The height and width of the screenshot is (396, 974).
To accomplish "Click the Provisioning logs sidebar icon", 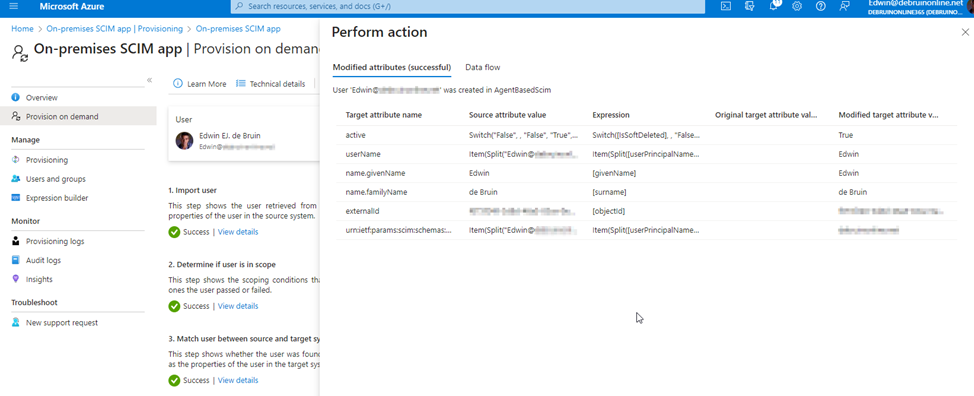I will [x=16, y=241].
